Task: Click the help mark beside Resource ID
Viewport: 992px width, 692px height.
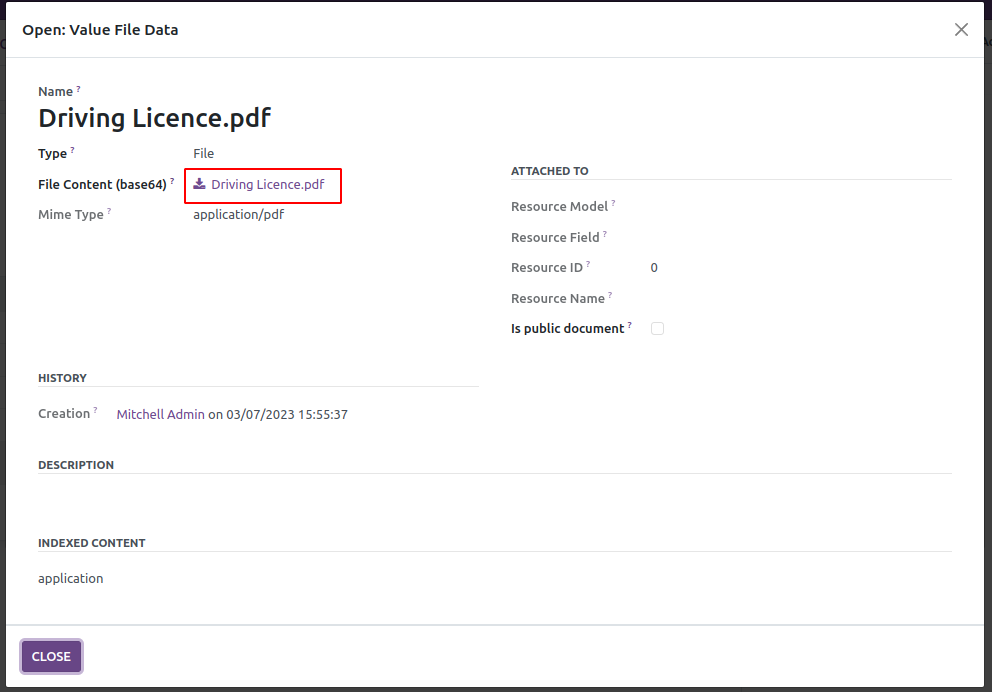Action: (588, 265)
